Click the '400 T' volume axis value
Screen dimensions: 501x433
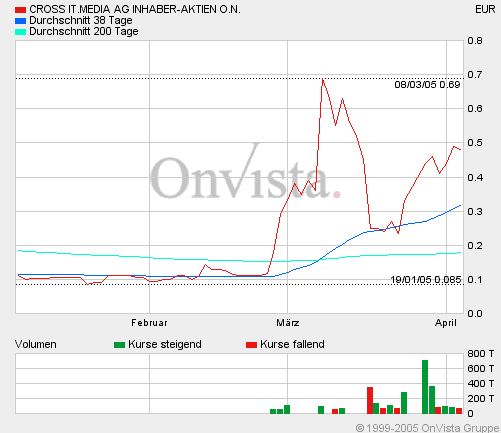click(481, 383)
